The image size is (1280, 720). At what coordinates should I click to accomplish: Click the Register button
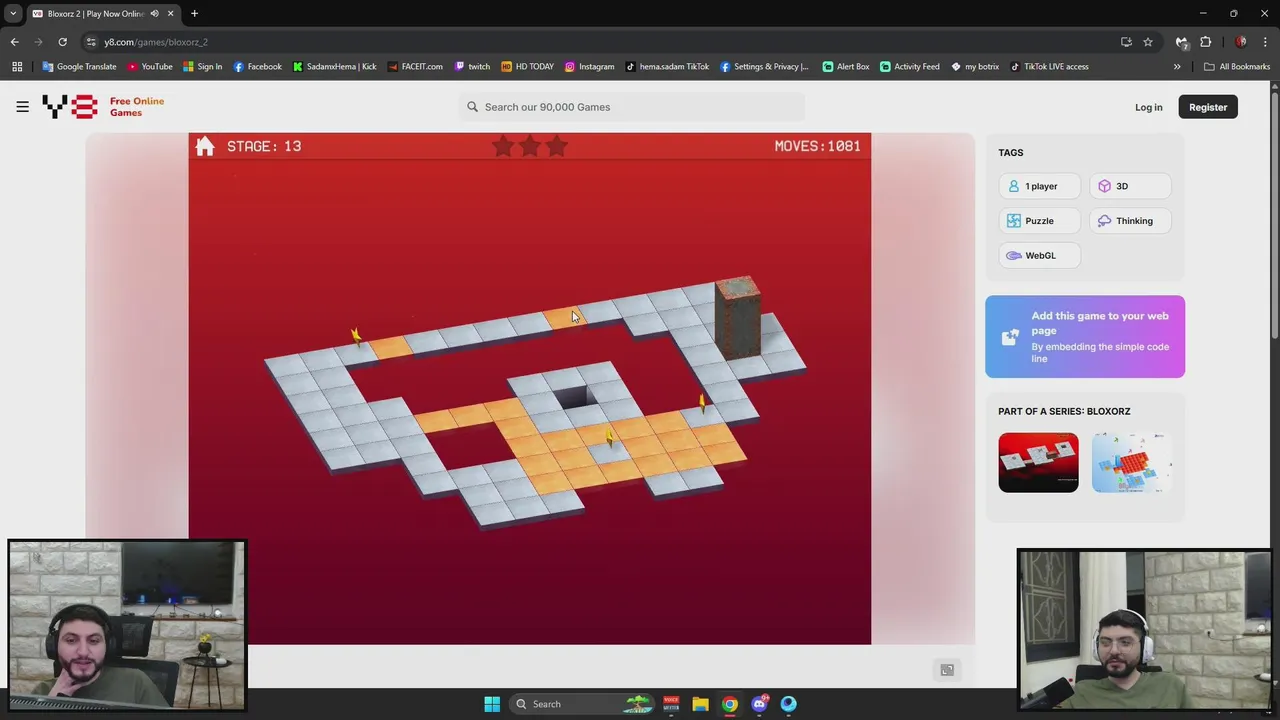click(1208, 107)
